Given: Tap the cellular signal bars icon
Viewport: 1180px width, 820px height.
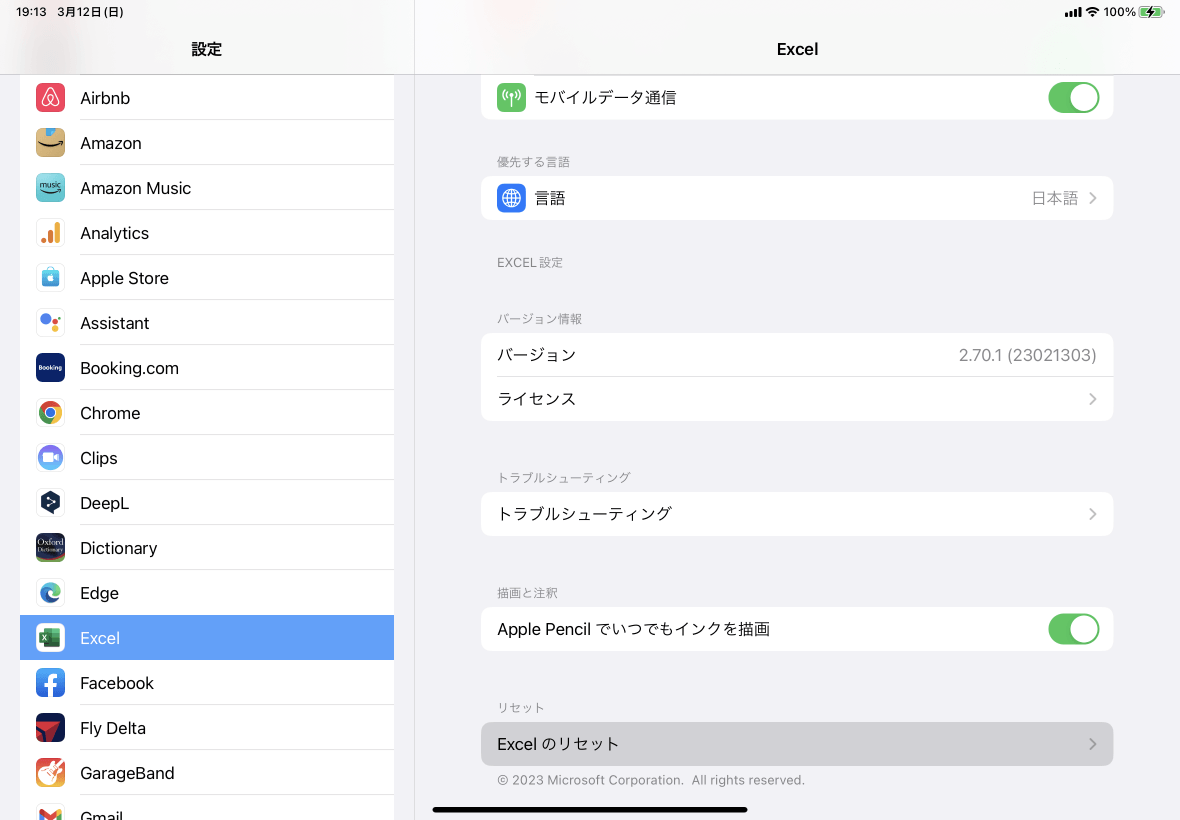Looking at the screenshot, I should coord(1073,12).
